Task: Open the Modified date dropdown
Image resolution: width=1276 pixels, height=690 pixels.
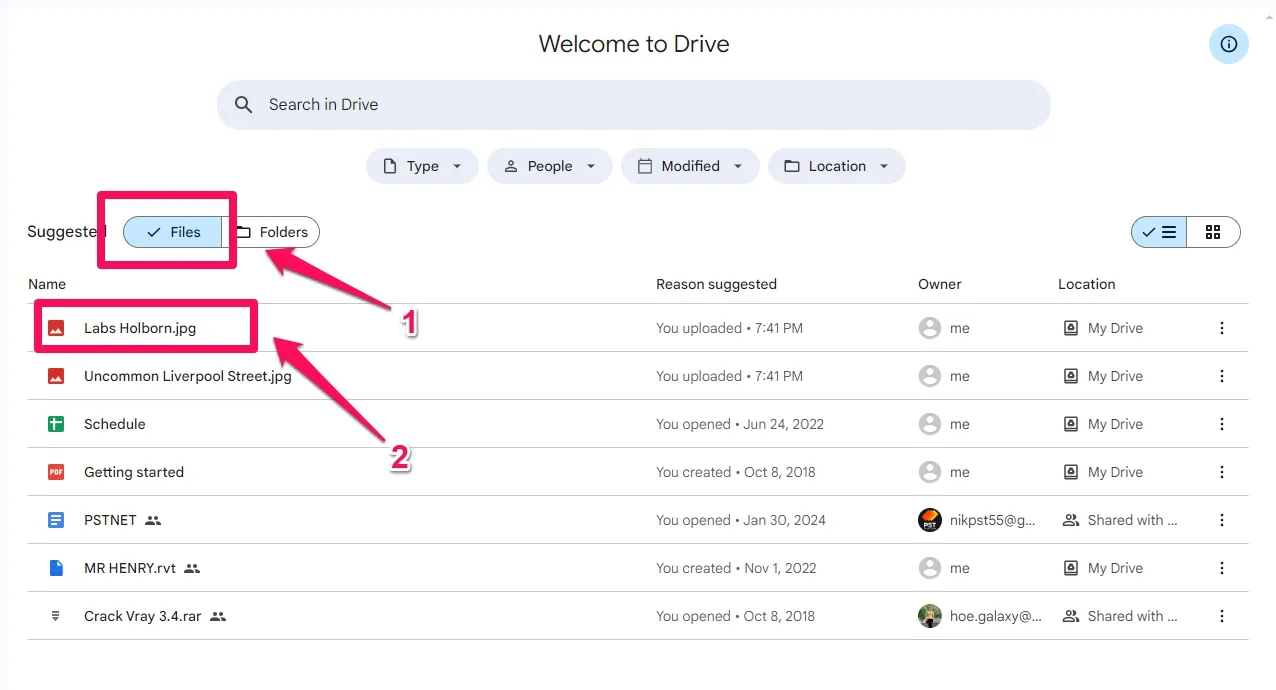Action: 690,166
